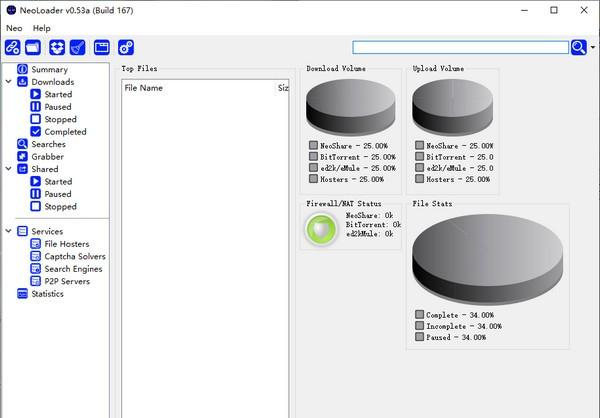Click the Download Volume pie chart
Viewport: 600px width, 418px height.
[x=351, y=107]
